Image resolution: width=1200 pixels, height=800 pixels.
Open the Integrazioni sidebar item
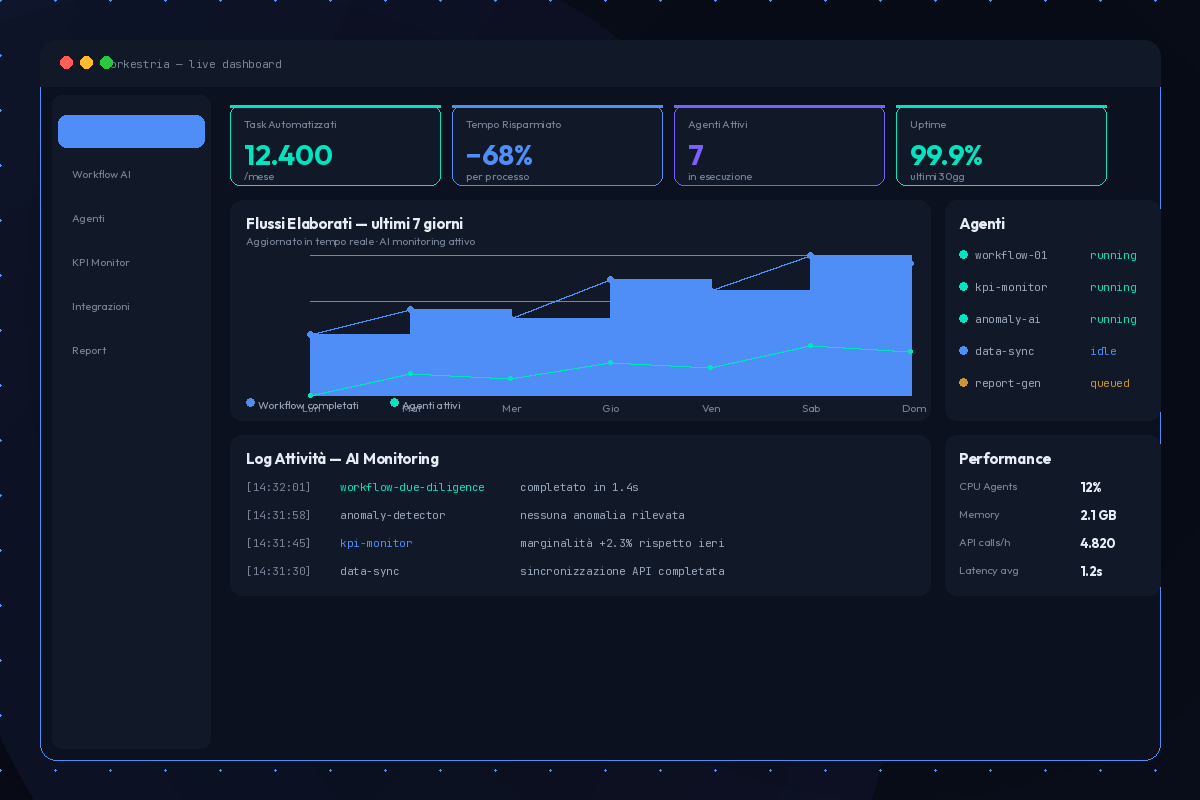click(101, 307)
